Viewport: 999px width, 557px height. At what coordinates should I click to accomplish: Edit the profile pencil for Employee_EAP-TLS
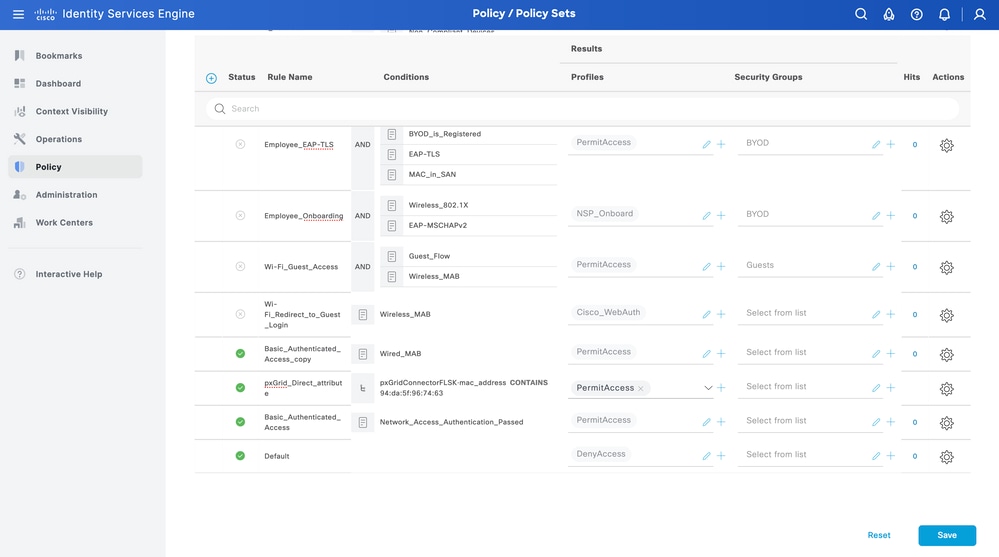tap(707, 145)
